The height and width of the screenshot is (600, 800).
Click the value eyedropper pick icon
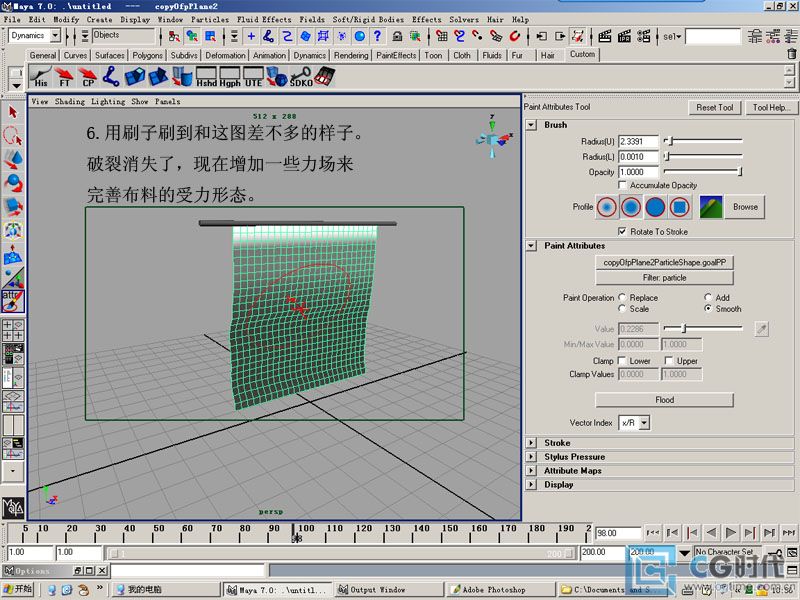click(761, 329)
